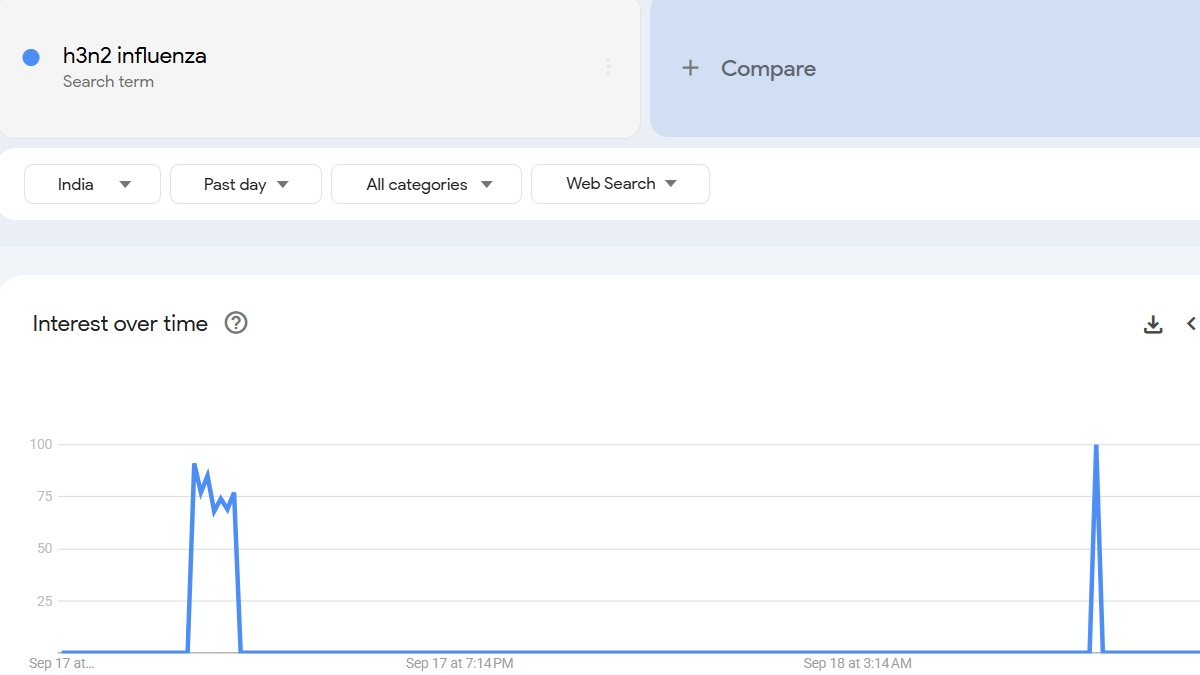Expand the Web Search type dropdown

(620, 184)
